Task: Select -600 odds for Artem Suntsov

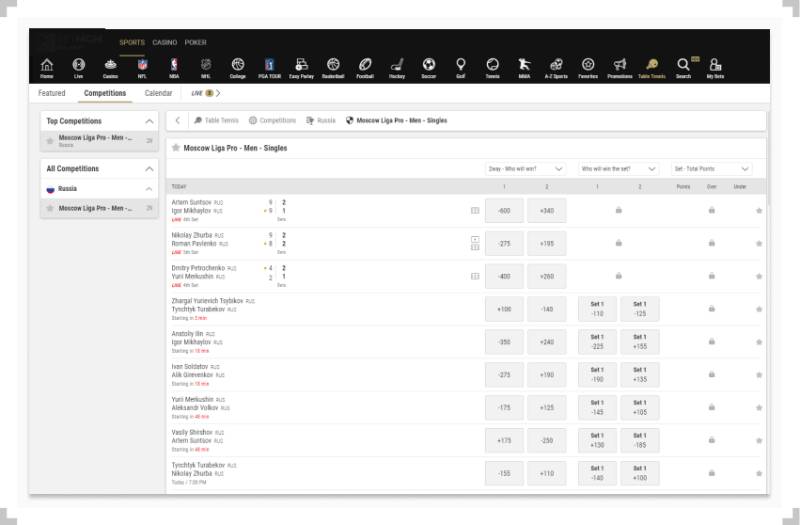Action: tap(504, 211)
